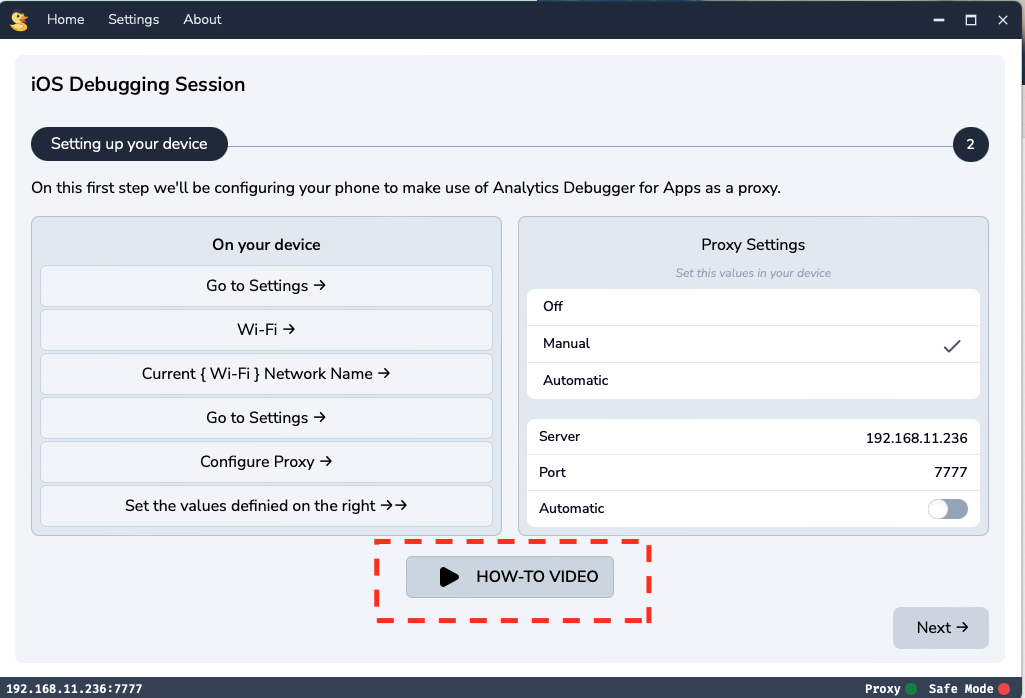Click the Configure Proxy step
The width and height of the screenshot is (1025, 698).
click(x=266, y=461)
